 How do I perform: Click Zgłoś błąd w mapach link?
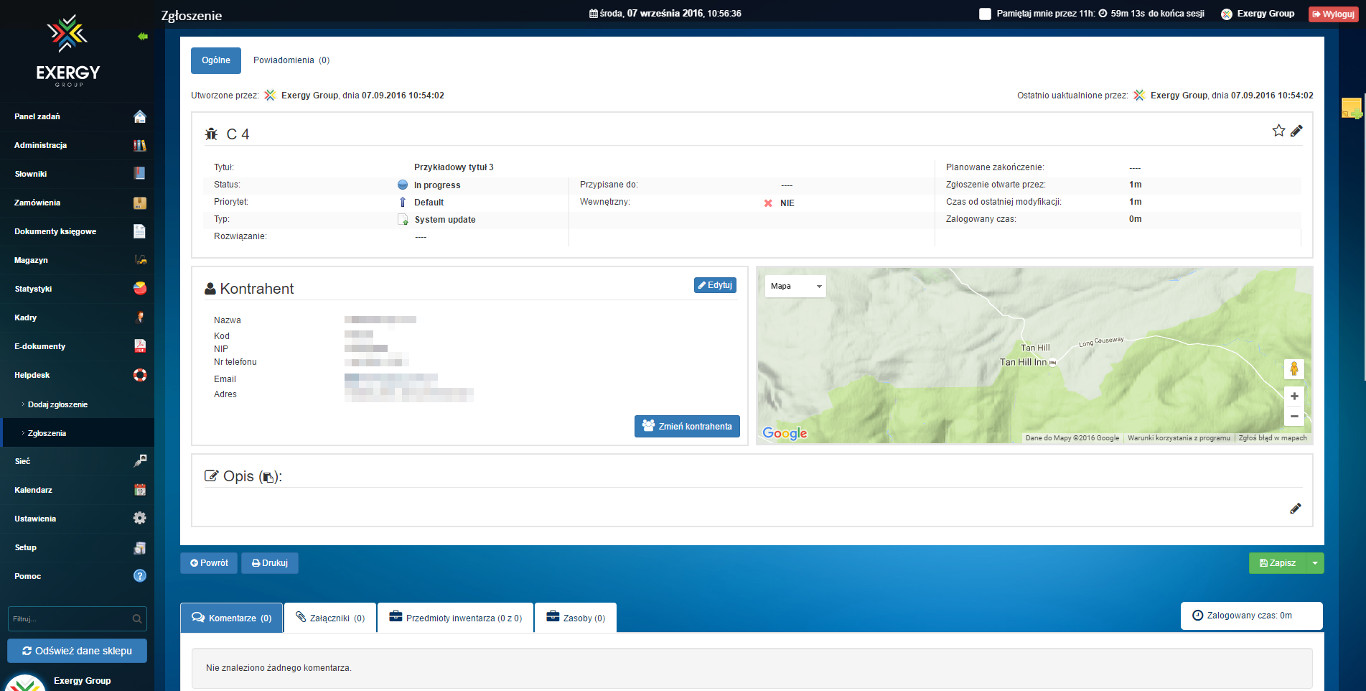click(x=1272, y=438)
